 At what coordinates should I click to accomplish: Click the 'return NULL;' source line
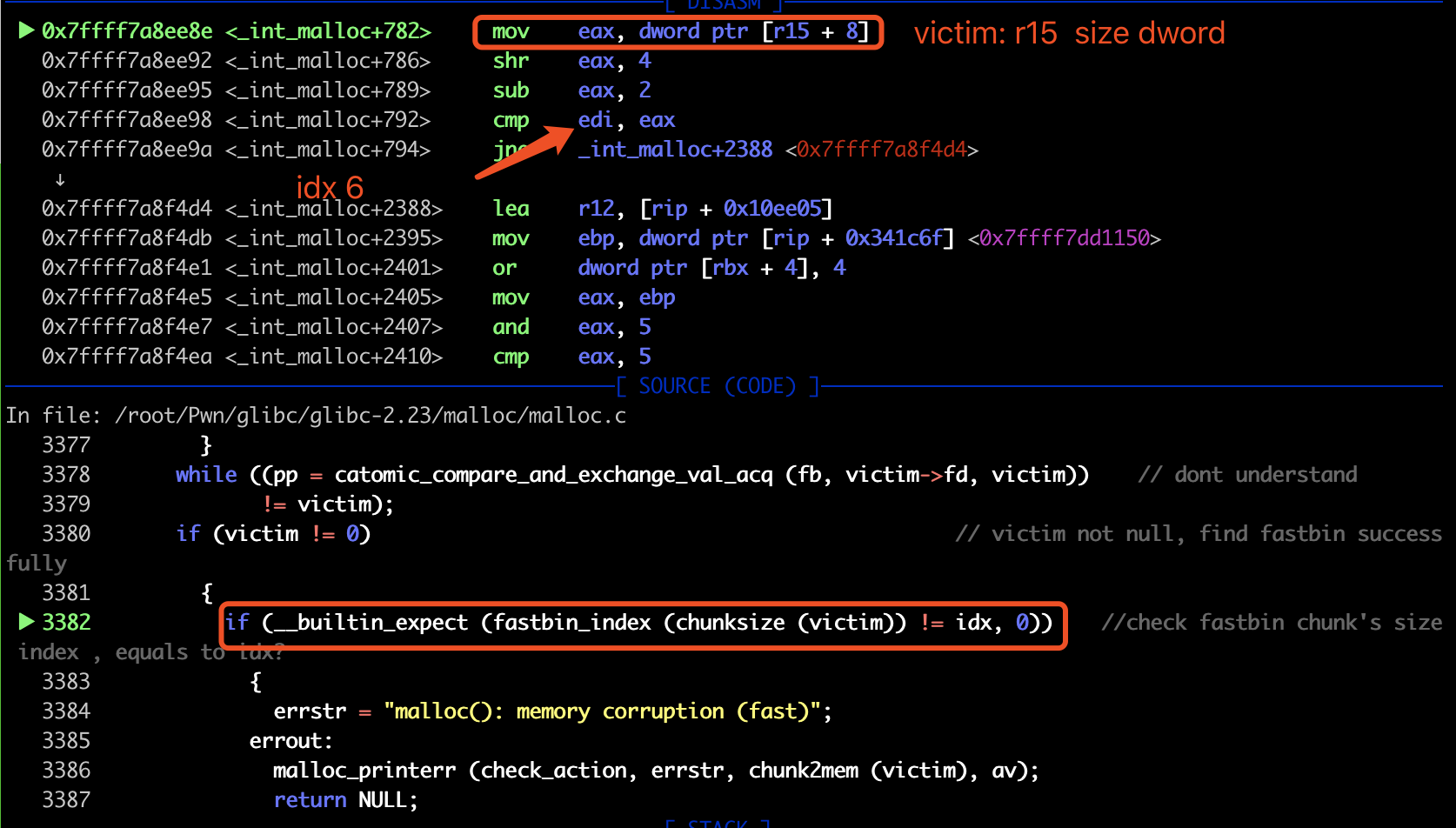[x=345, y=800]
